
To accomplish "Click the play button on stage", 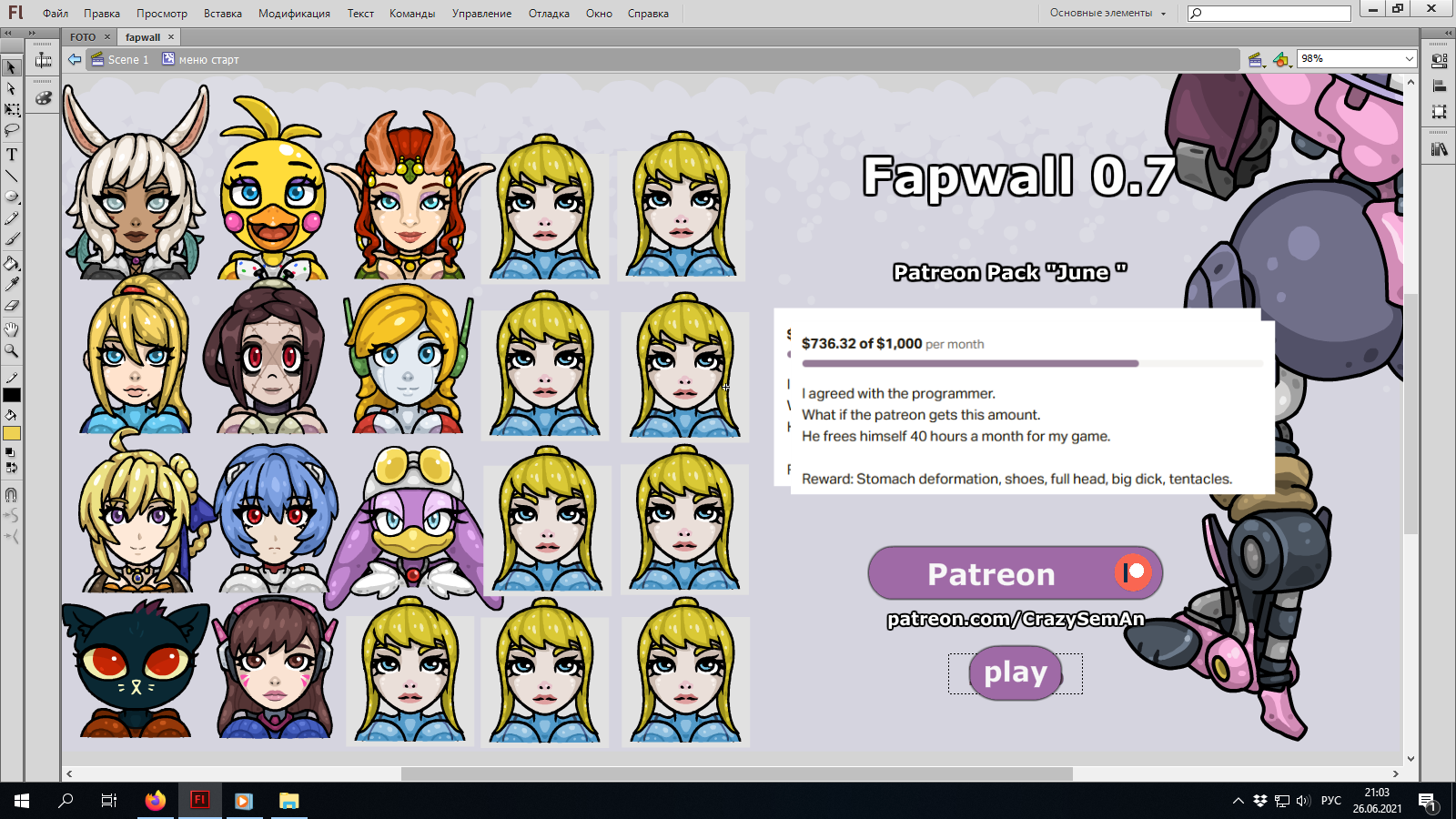I will pos(1016,673).
